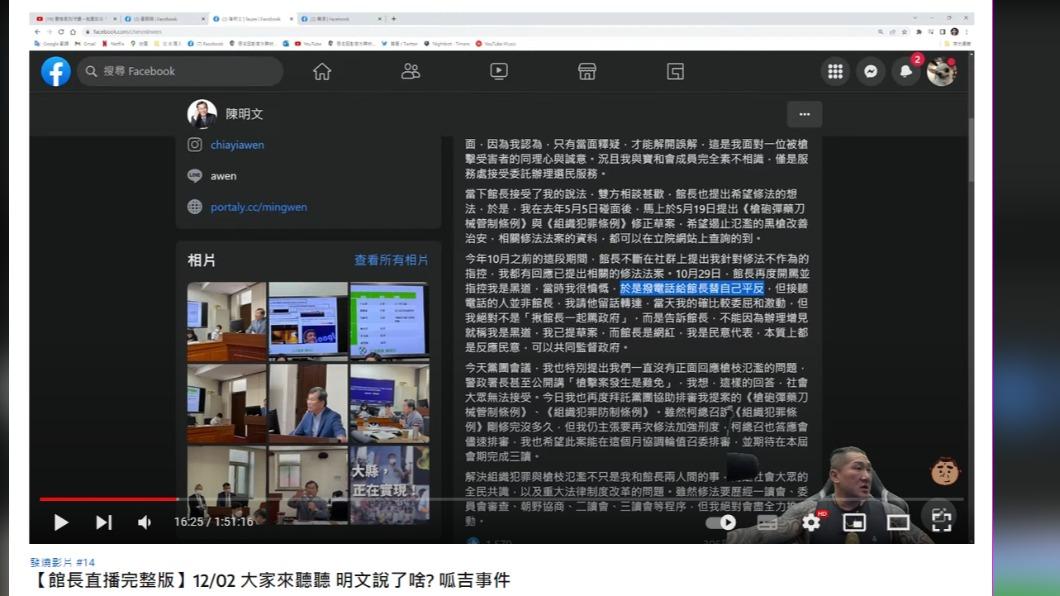Screen dimensions: 1060x596
Task: Open the Facebook Gaming tab icon
Action: 675,71
